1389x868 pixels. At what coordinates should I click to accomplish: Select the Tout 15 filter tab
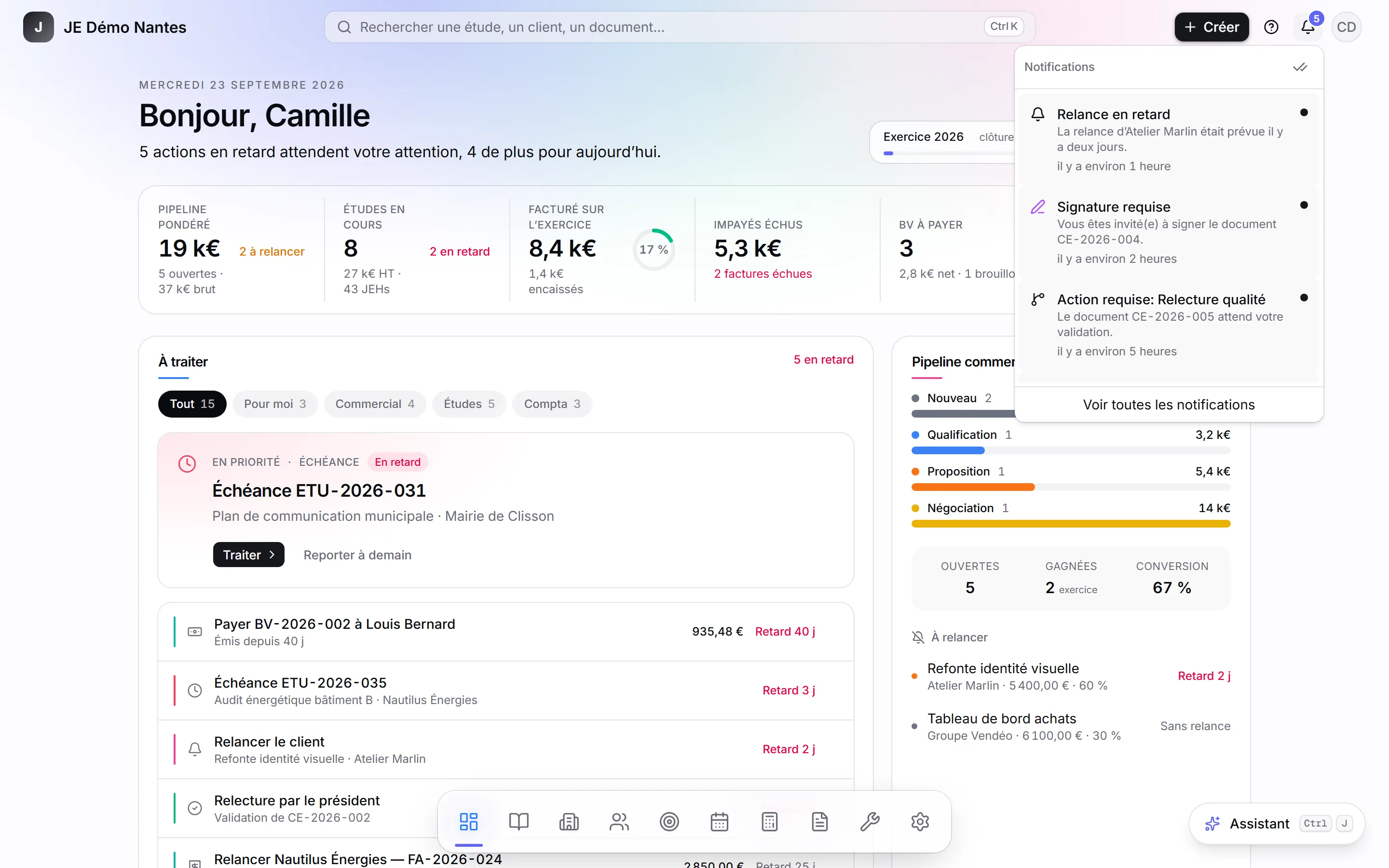192,404
